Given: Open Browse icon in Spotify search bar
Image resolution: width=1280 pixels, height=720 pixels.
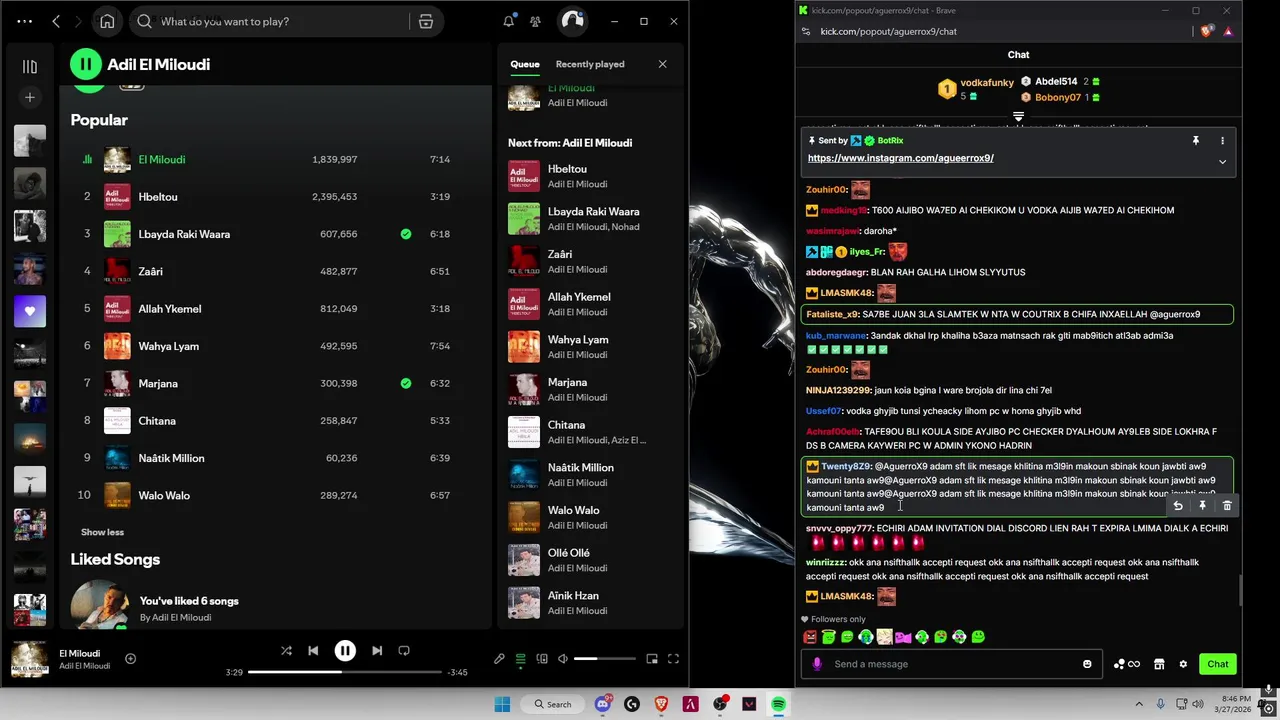Looking at the screenshot, I should tap(426, 21).
